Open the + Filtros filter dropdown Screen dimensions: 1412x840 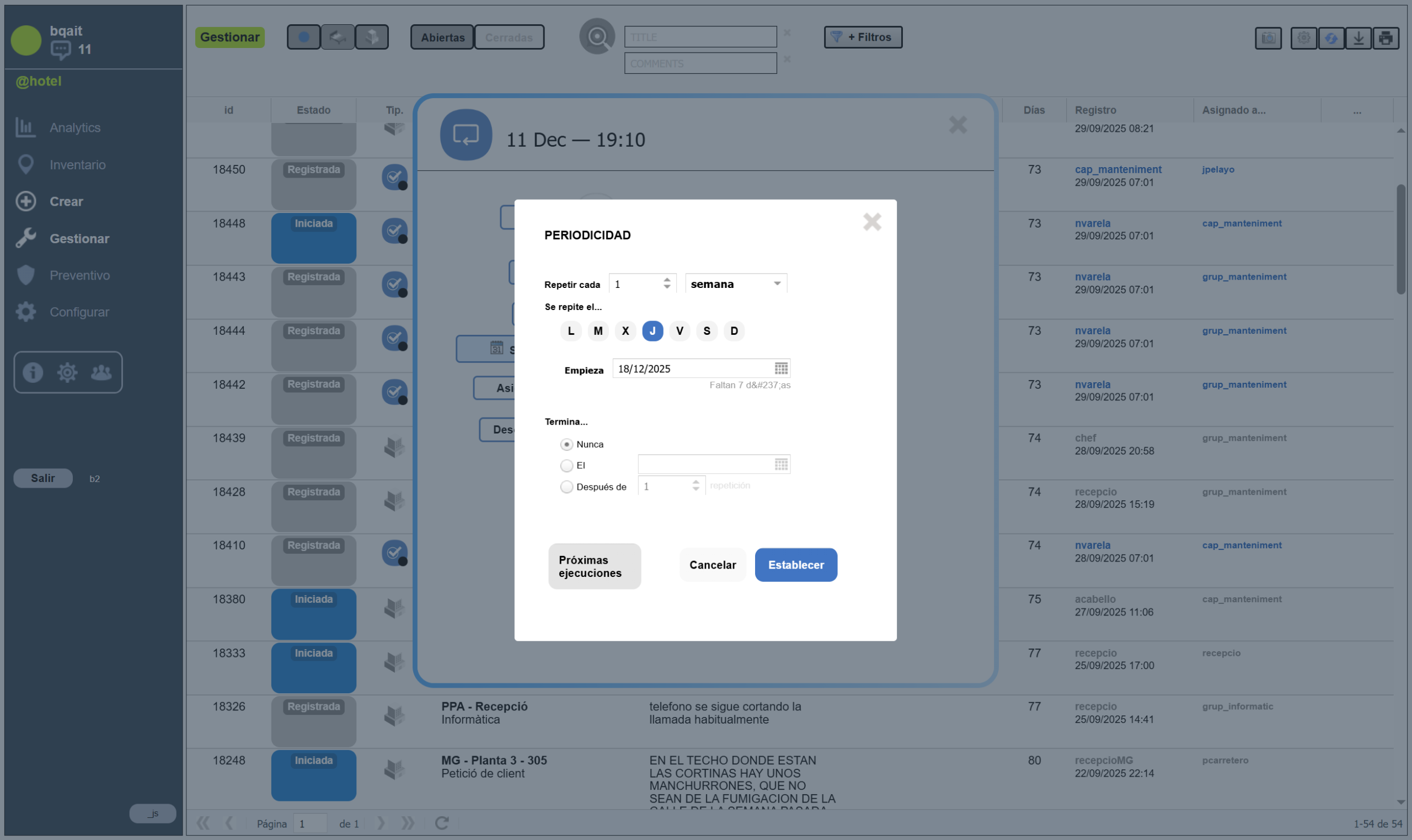pyautogui.click(x=863, y=38)
